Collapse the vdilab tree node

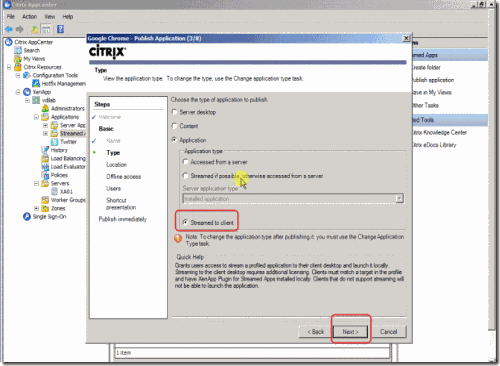click(27, 100)
